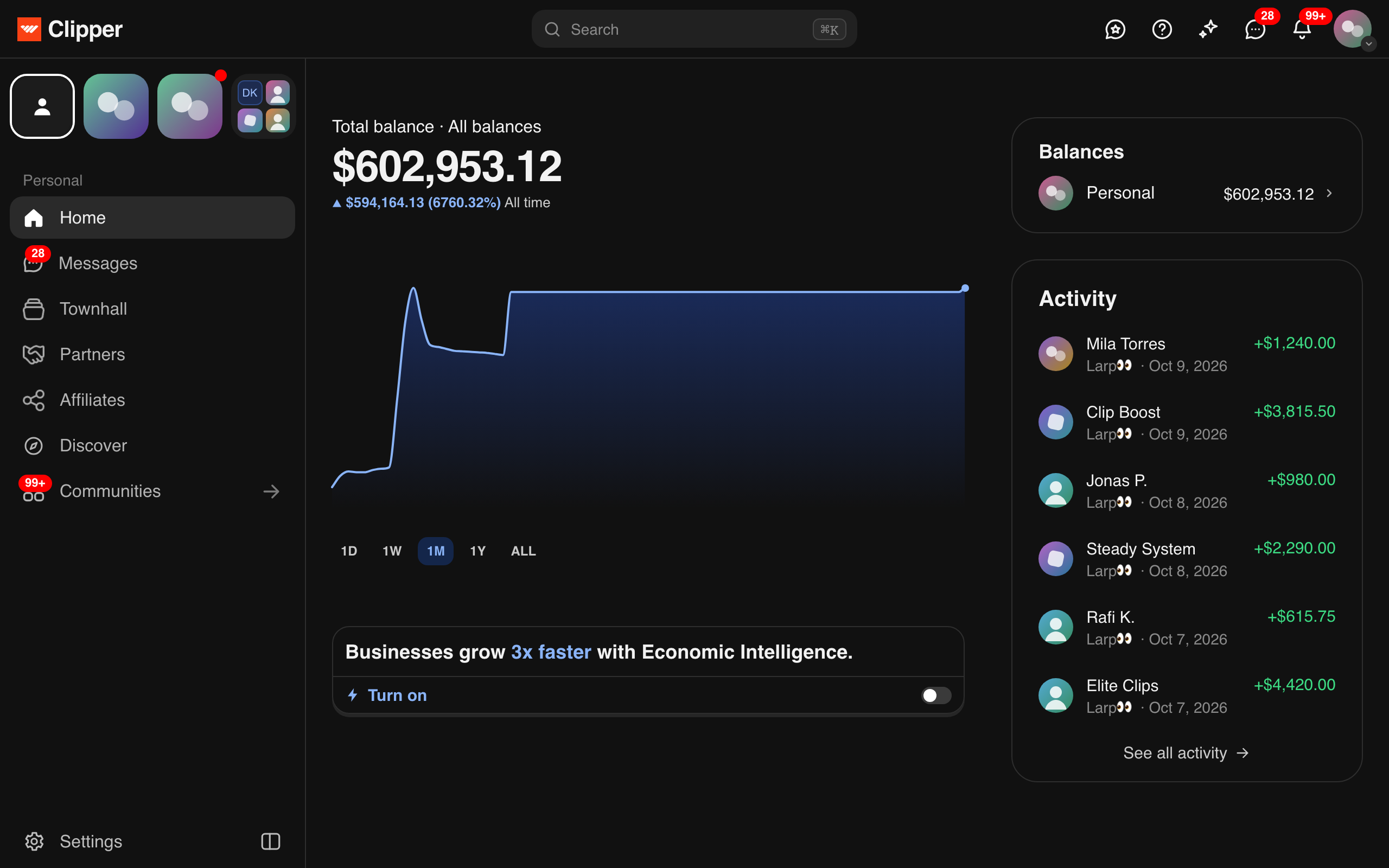
Task: Select the 1W chart range
Action: click(x=392, y=551)
